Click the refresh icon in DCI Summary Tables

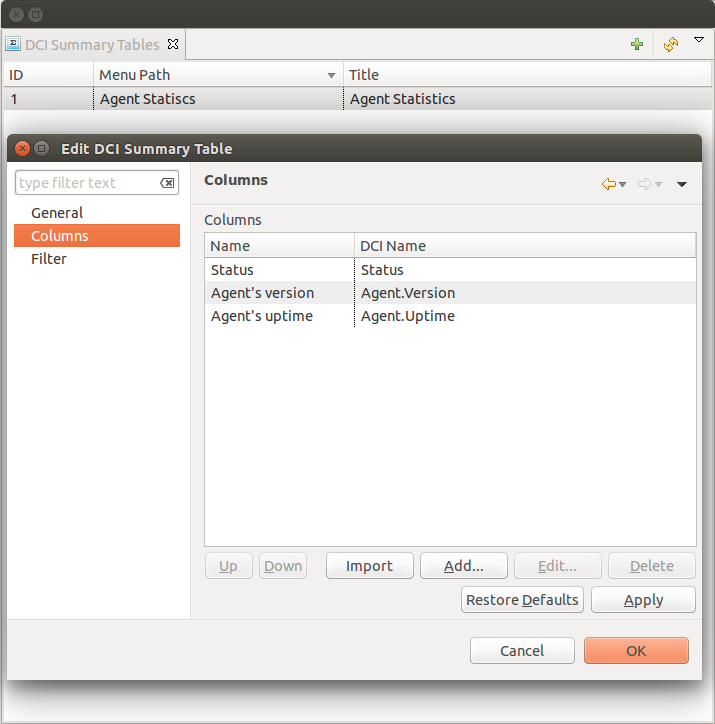(x=671, y=44)
